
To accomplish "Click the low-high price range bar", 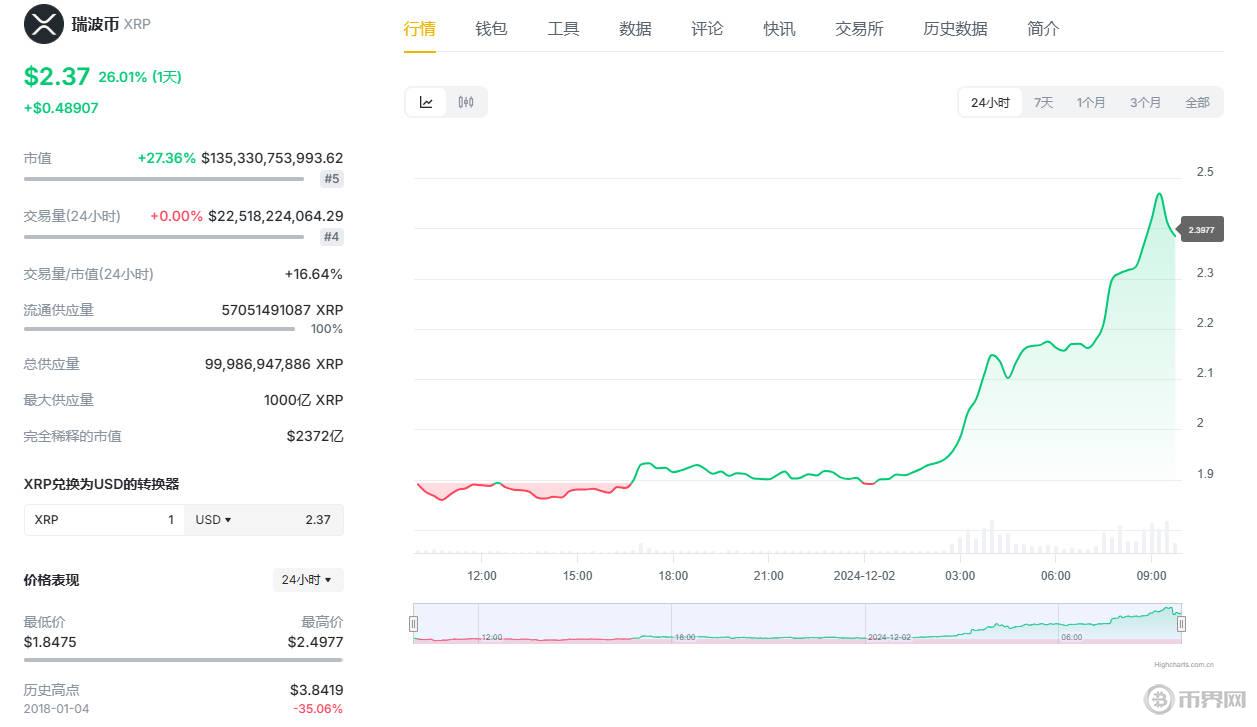I will click(x=183, y=660).
